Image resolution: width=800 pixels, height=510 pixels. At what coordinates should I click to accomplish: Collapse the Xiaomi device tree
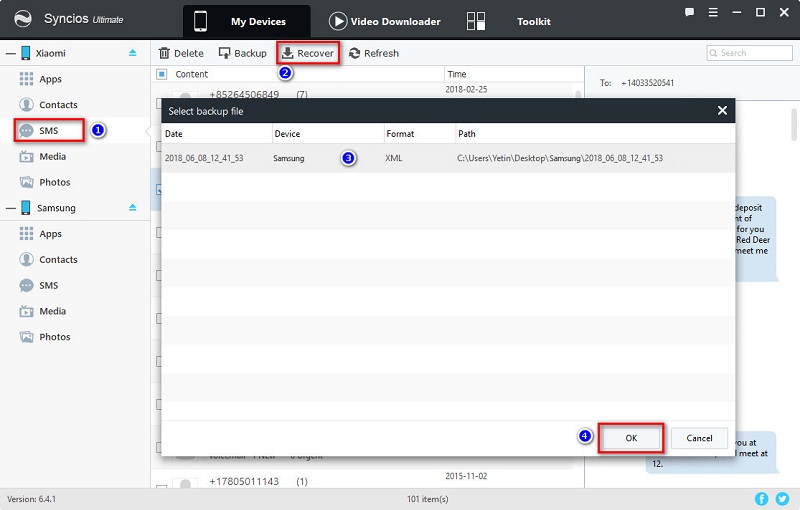11,53
